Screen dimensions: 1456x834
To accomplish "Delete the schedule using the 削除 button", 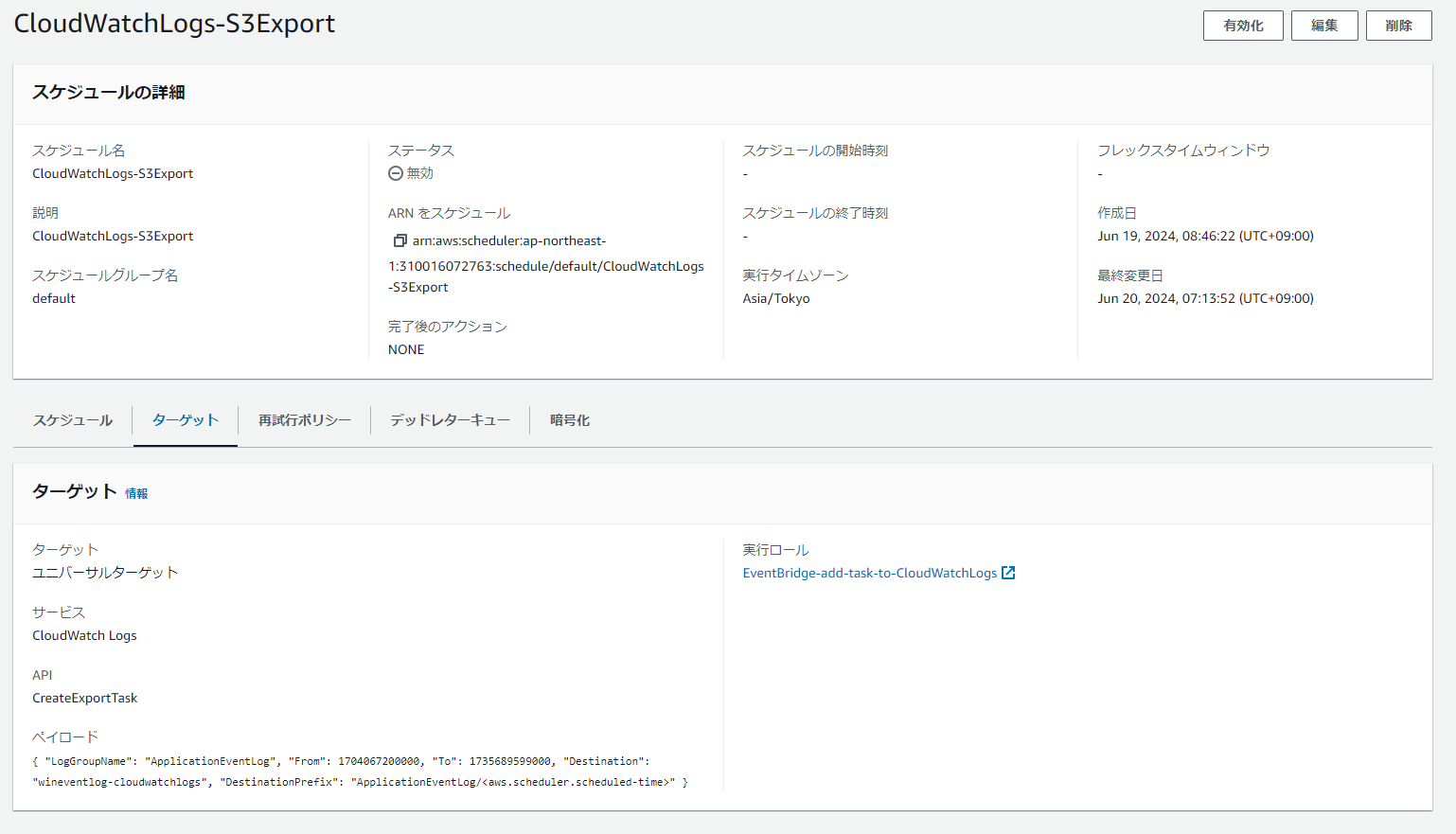I will point(1398,25).
